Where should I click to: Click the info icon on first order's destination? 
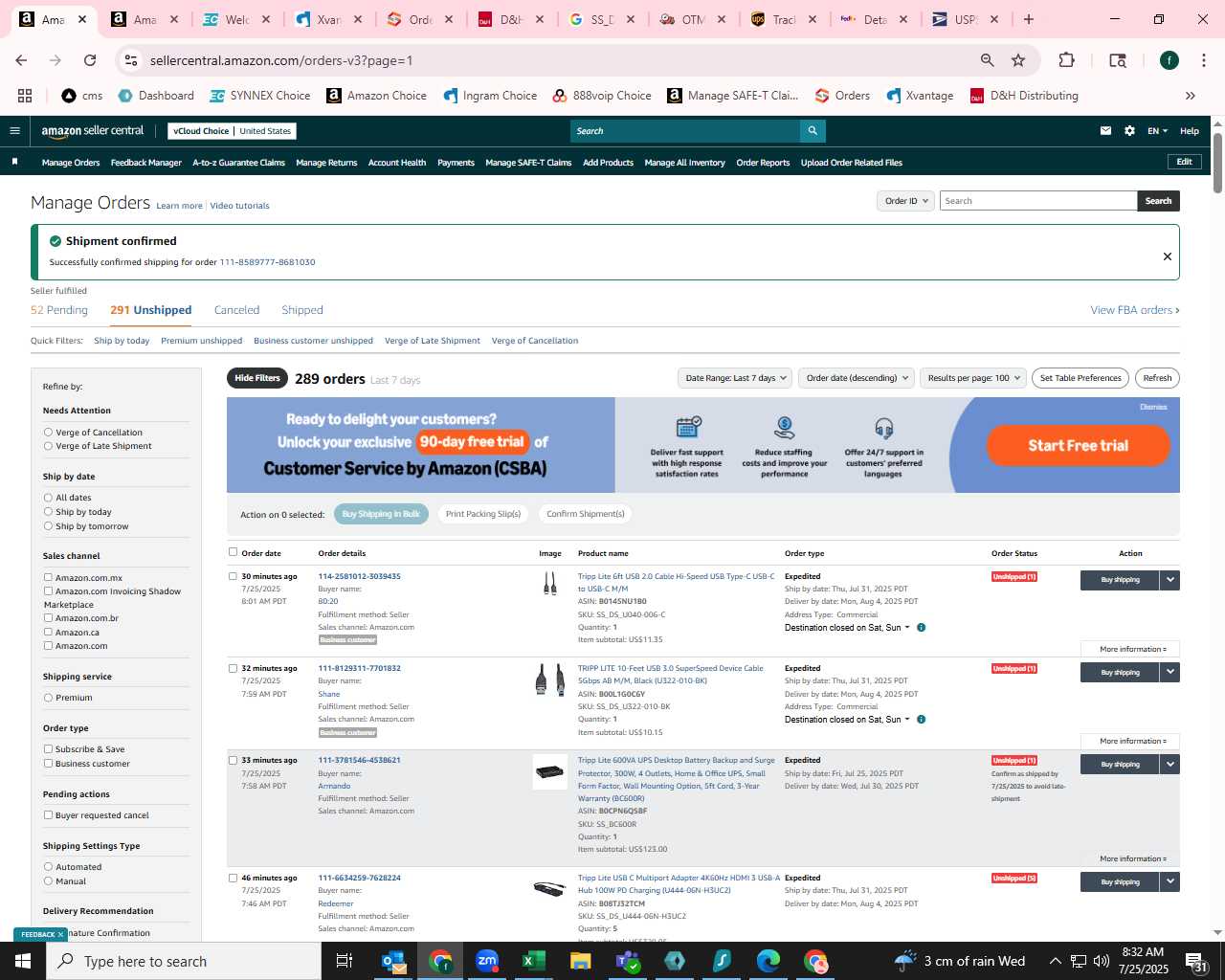(921, 628)
